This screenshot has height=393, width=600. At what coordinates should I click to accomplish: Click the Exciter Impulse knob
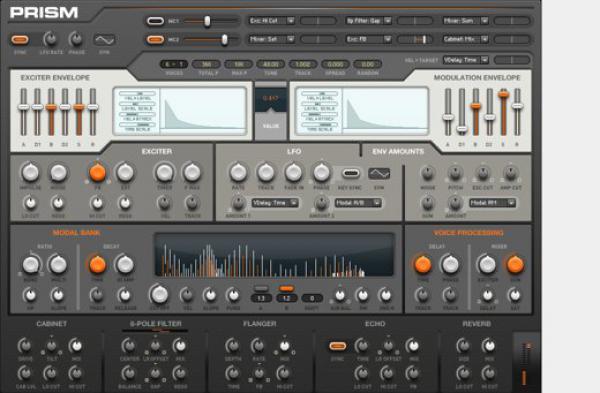[30, 173]
